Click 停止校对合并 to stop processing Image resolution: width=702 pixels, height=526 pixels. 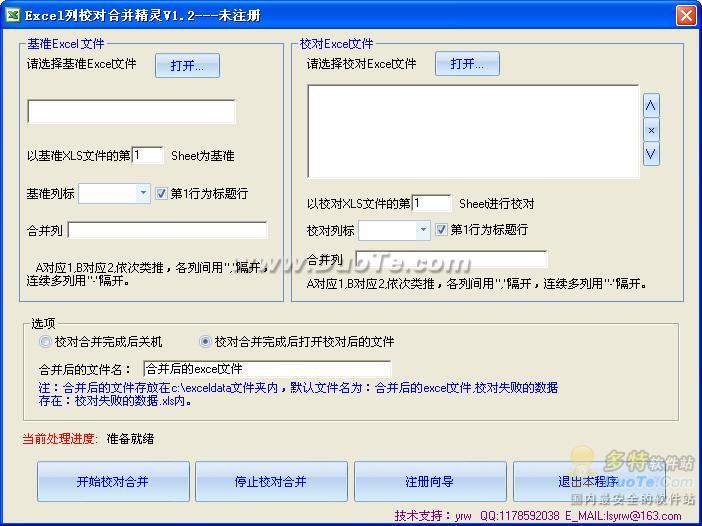(x=271, y=482)
